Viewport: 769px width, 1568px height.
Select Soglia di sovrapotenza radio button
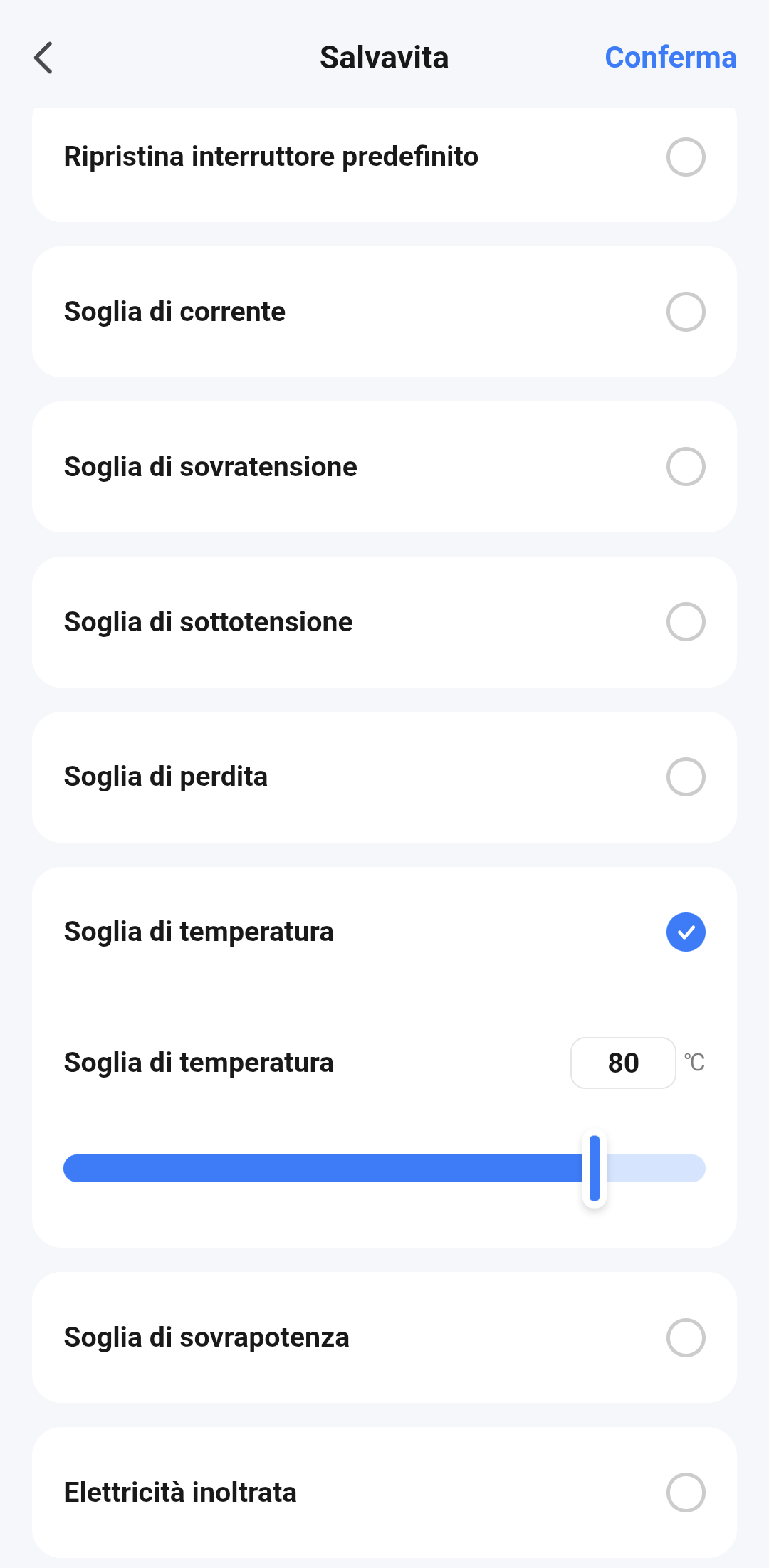pyautogui.click(x=686, y=1337)
